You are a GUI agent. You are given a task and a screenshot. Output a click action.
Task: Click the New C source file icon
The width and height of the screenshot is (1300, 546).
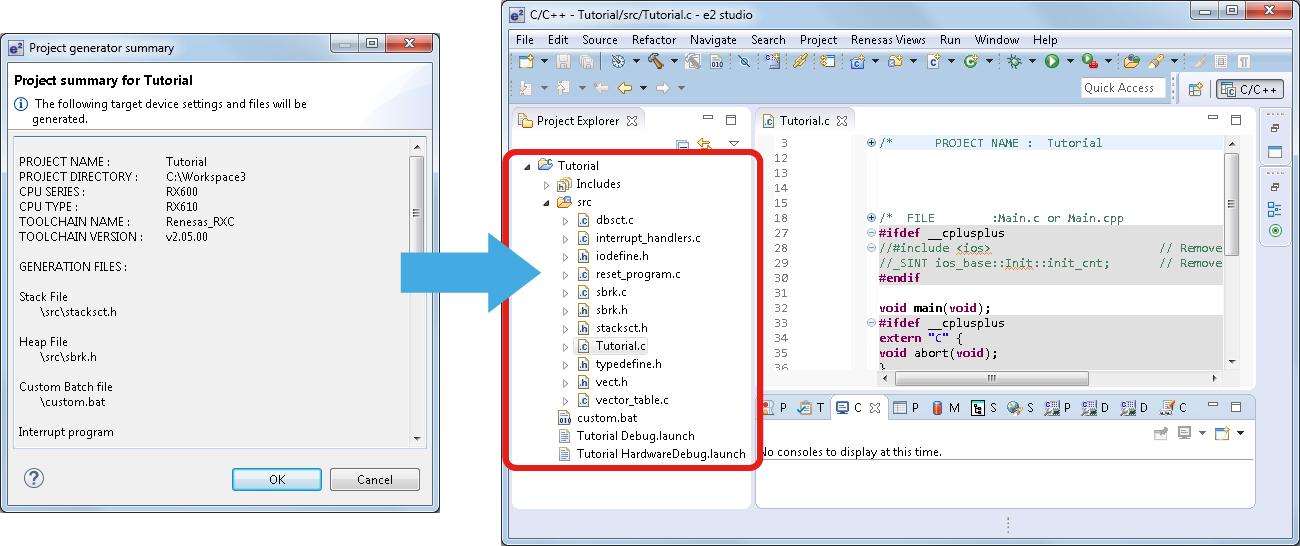[933, 62]
